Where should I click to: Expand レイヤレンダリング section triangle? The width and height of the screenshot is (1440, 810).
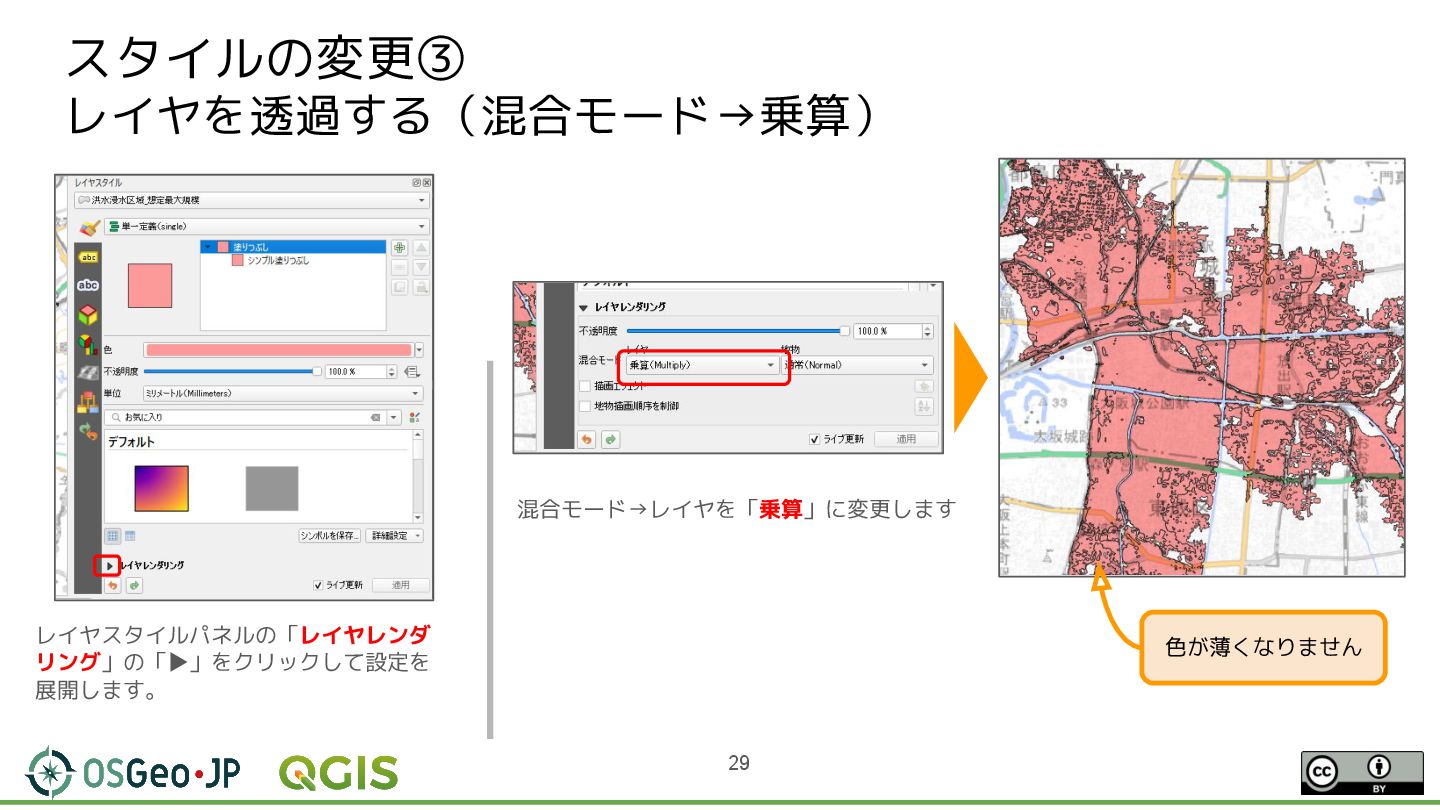point(109,566)
